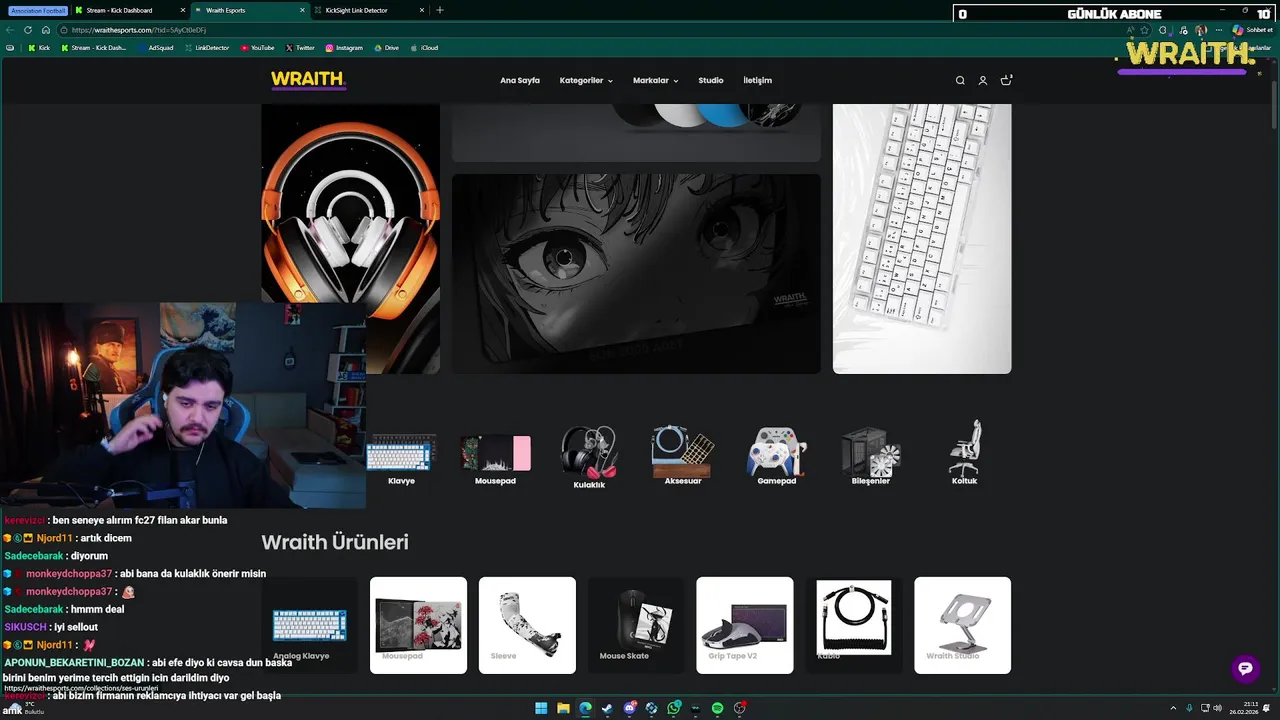
Task: Open the Studio menu item
Action: (711, 80)
